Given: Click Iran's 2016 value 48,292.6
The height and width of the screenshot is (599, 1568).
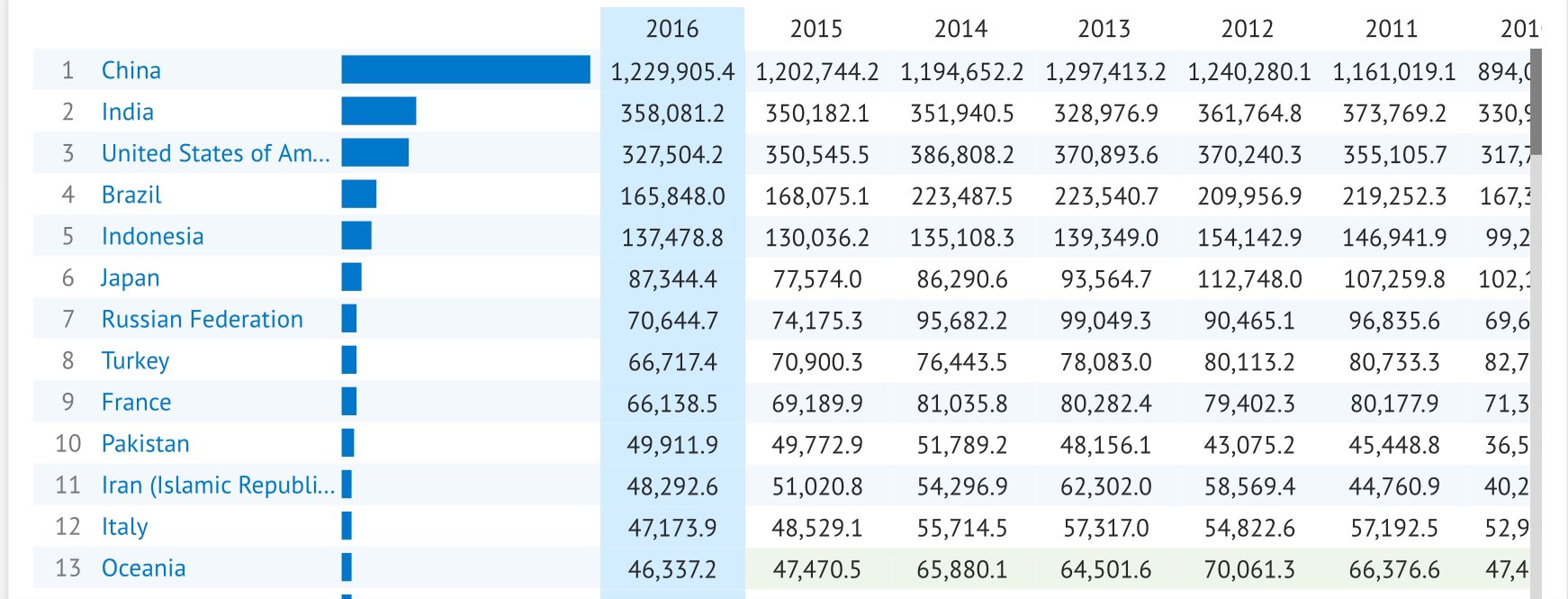Looking at the screenshot, I should coord(672,486).
